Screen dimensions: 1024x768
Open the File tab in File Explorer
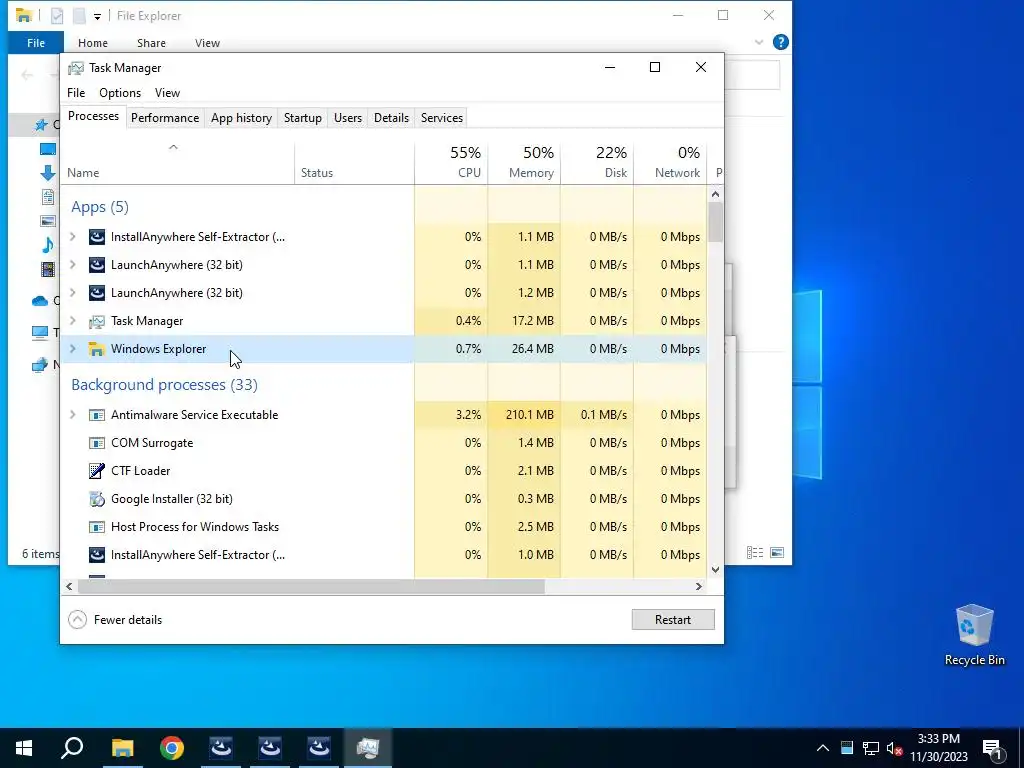(x=36, y=43)
